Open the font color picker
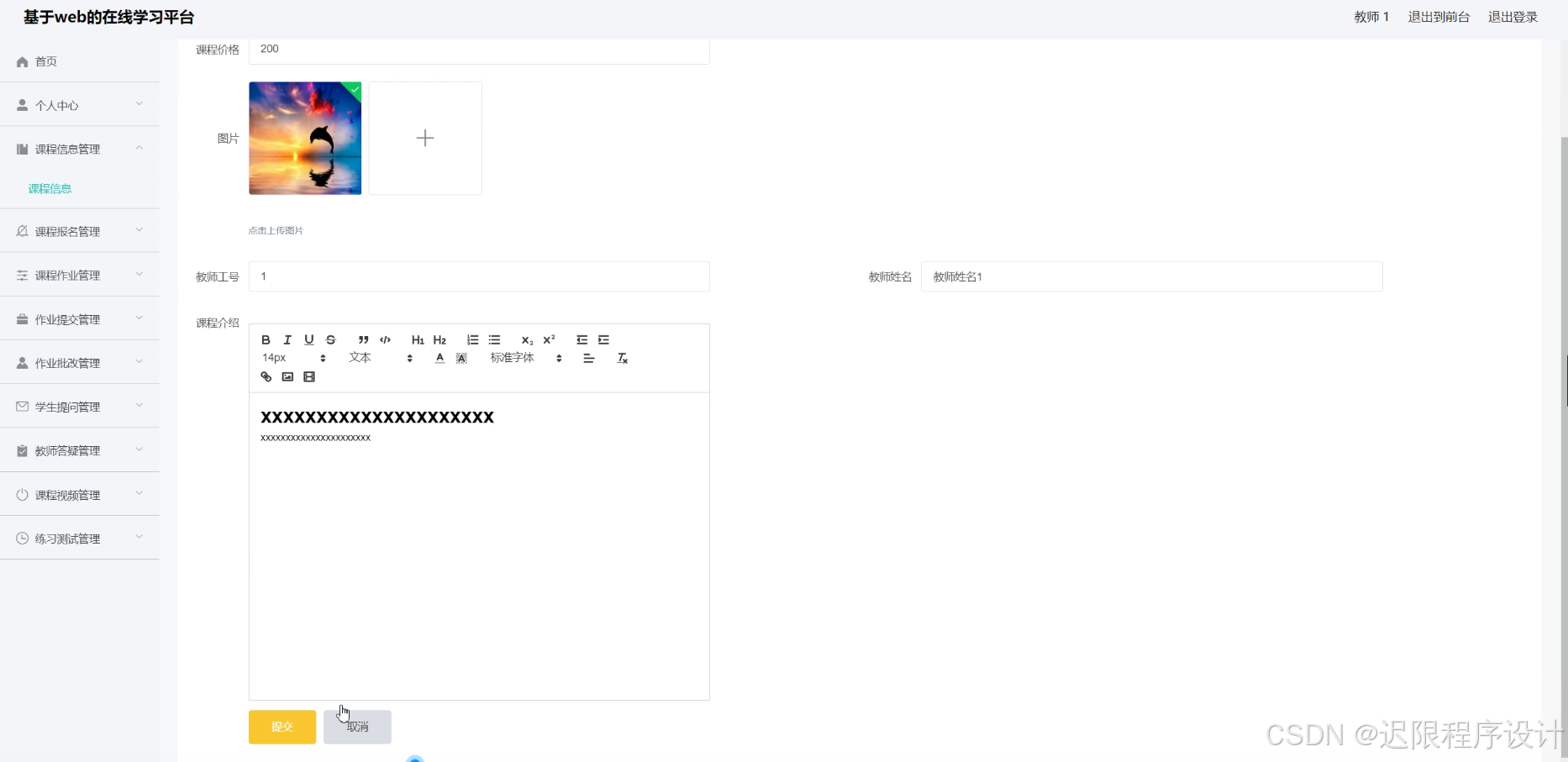Image resolution: width=1568 pixels, height=762 pixels. click(439, 357)
